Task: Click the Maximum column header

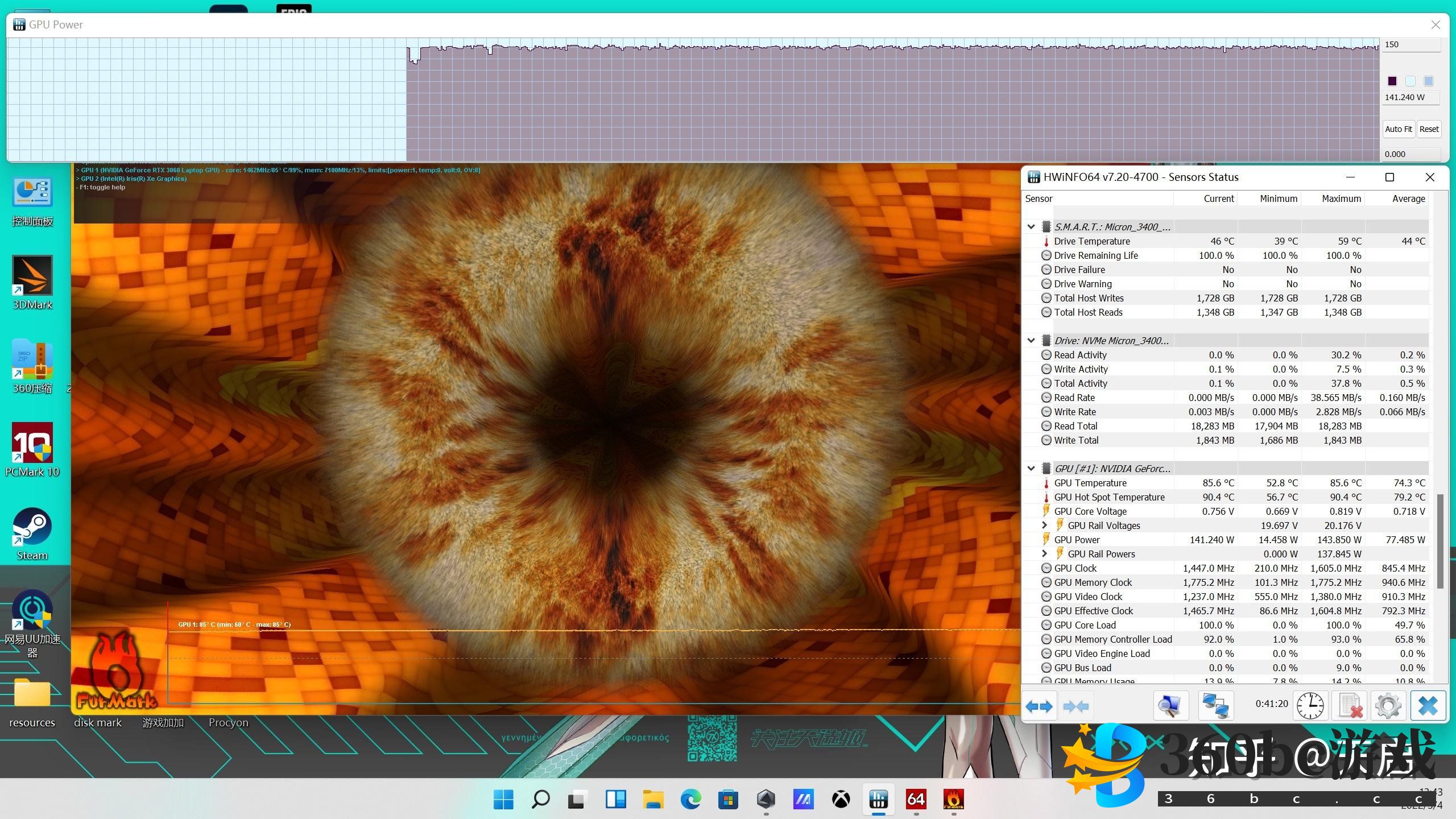Action: [x=1341, y=198]
